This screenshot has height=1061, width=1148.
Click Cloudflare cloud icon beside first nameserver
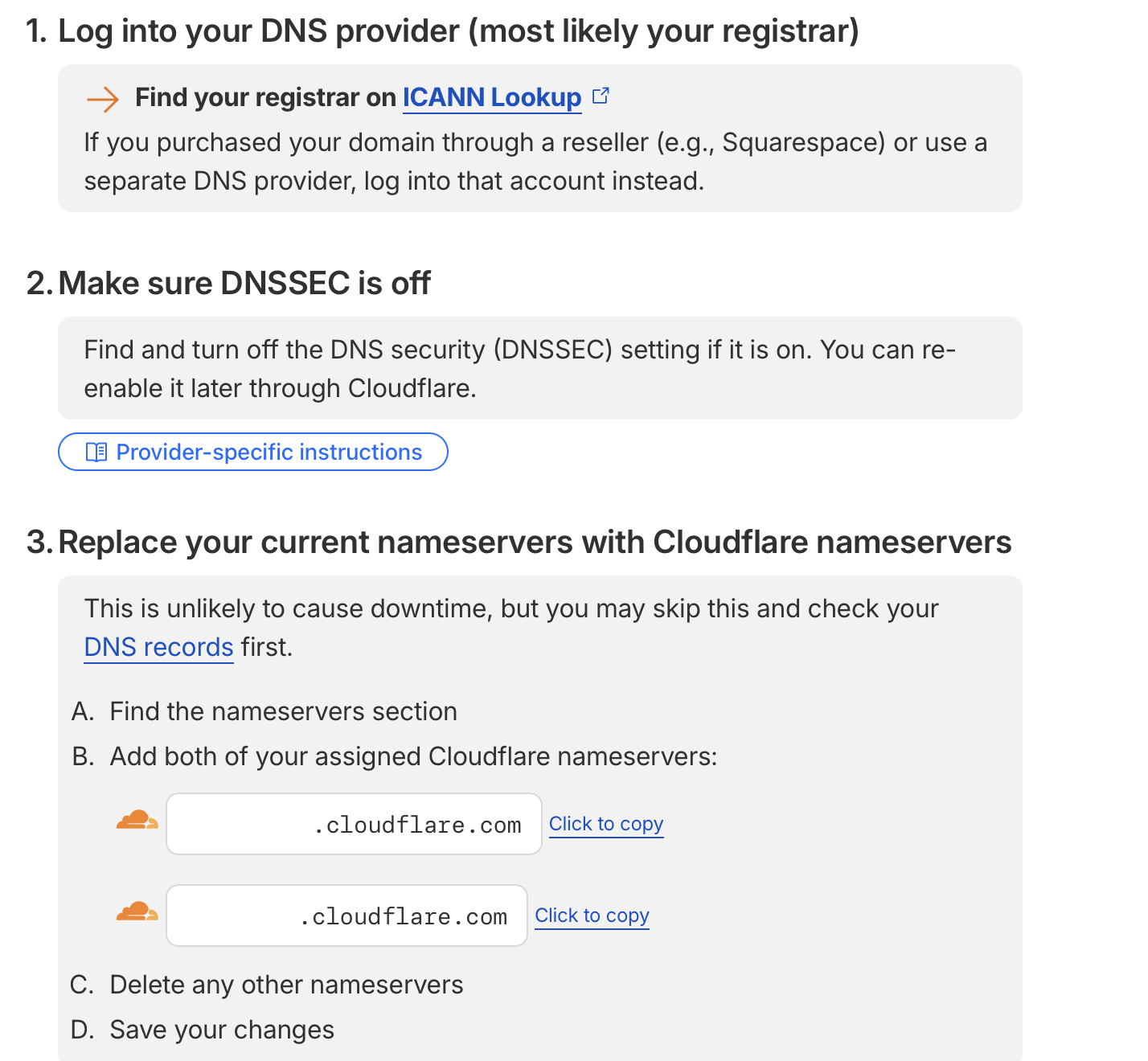coord(137,821)
